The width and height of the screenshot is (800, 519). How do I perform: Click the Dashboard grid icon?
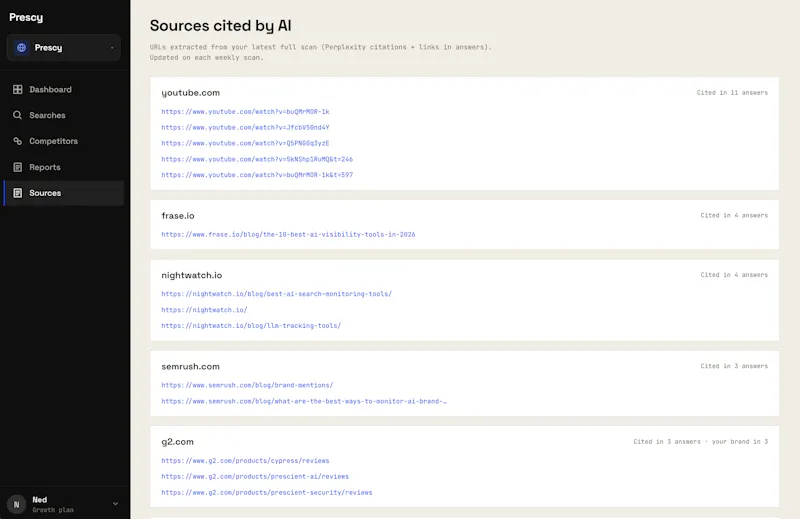tap(18, 89)
